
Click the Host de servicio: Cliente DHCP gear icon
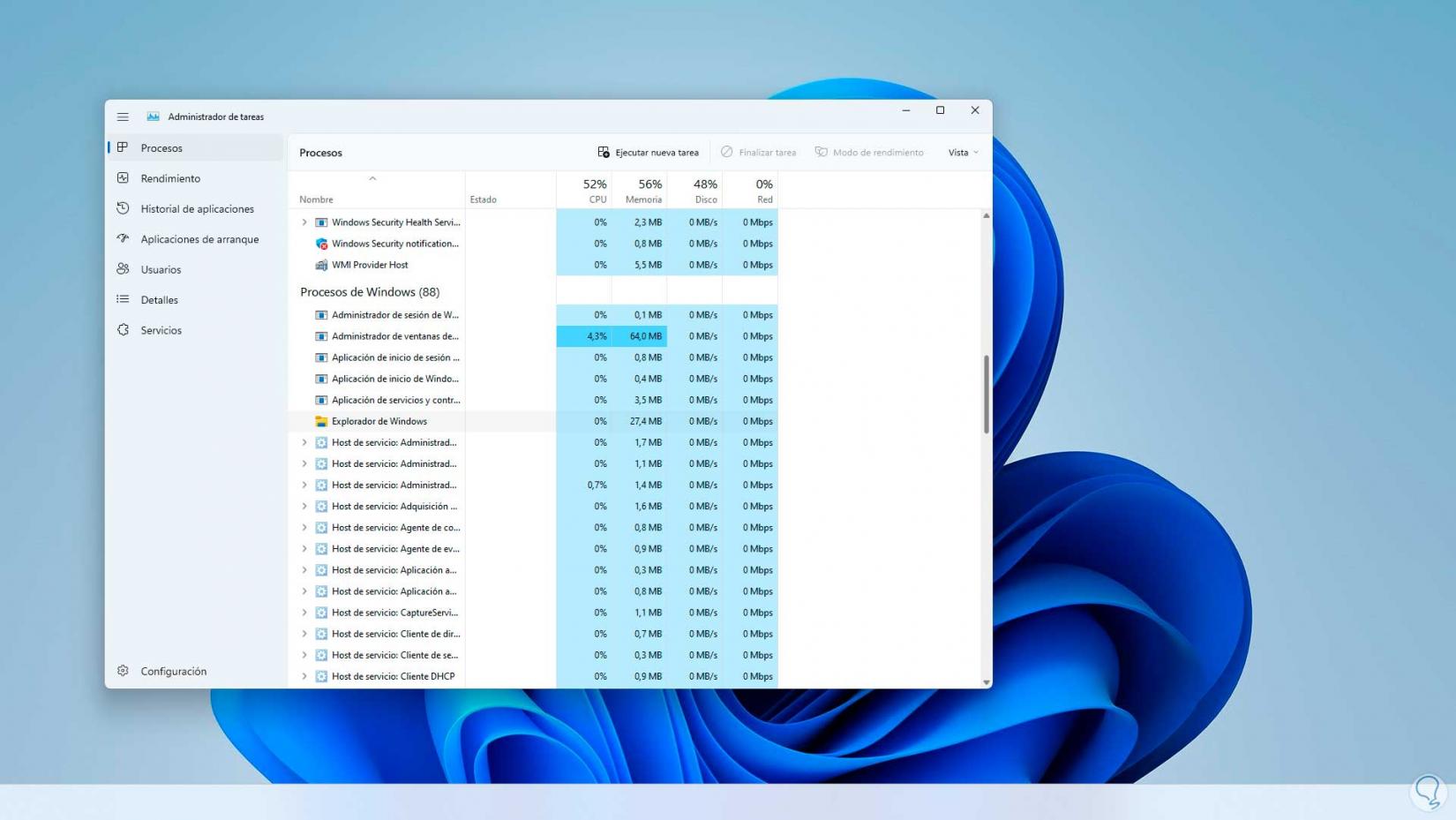click(321, 676)
